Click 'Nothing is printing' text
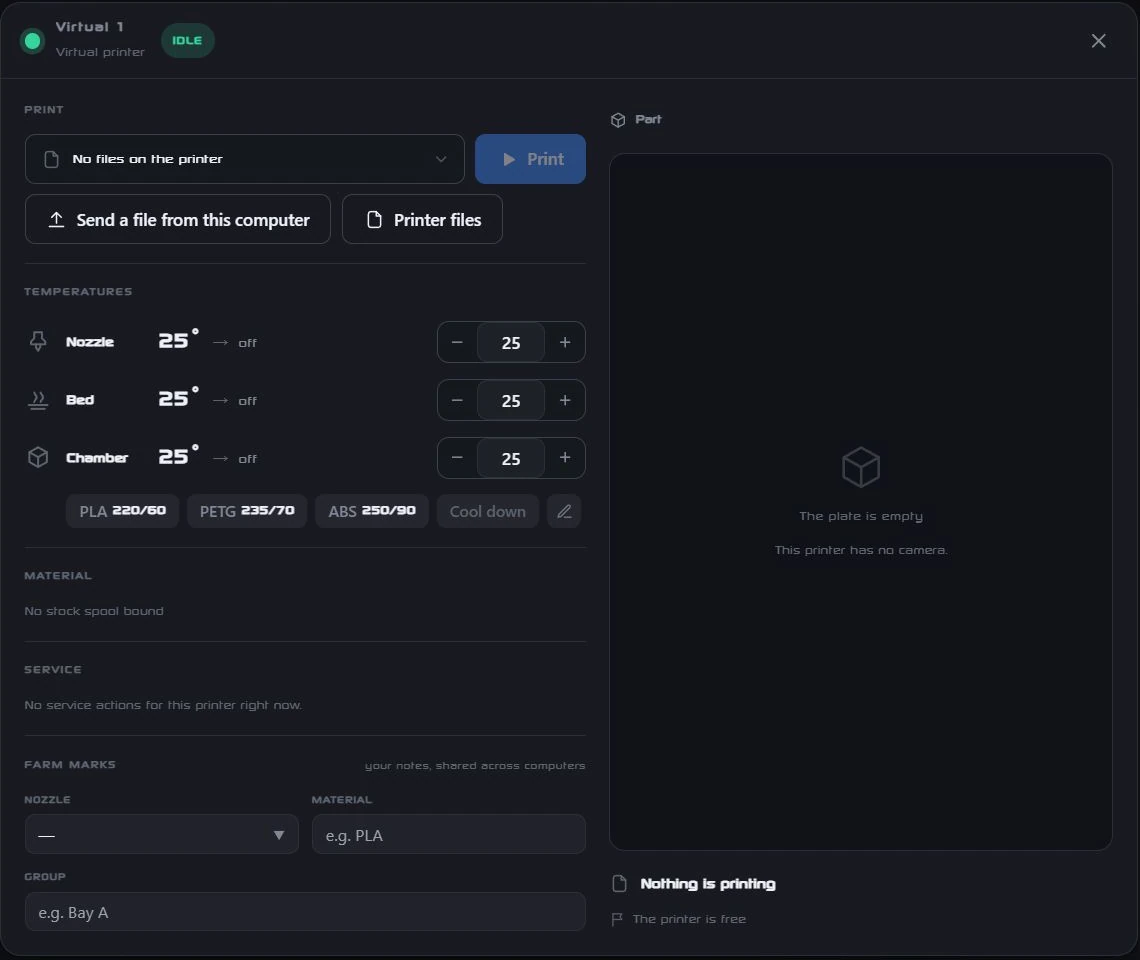The height and width of the screenshot is (960, 1140). click(x=707, y=884)
